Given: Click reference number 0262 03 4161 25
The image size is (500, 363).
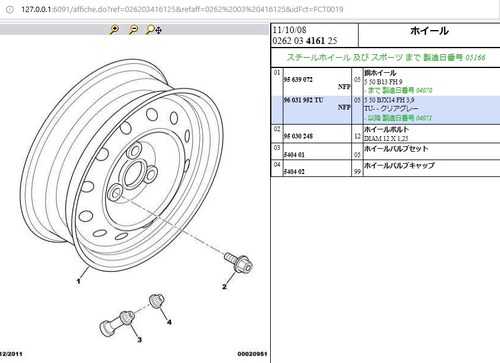Looking at the screenshot, I should 305,41.
